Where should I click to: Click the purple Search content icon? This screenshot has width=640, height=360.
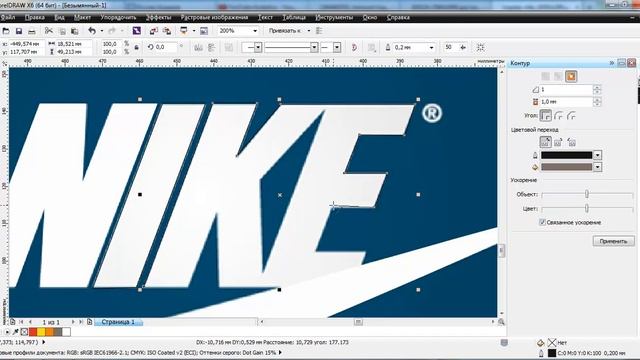137,31
